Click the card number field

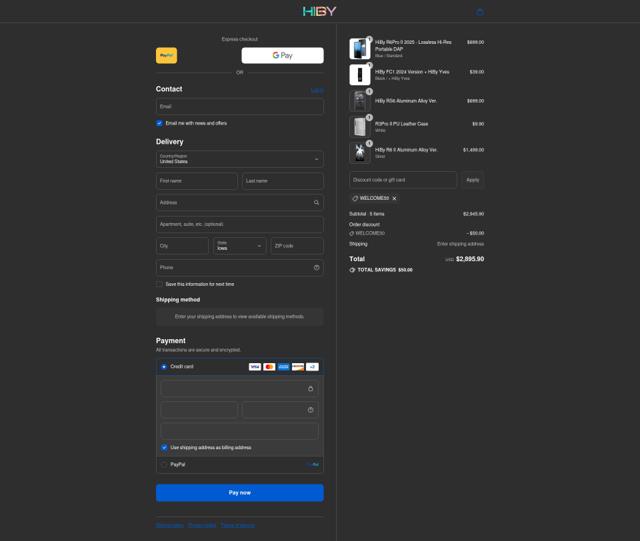pyautogui.click(x=240, y=389)
